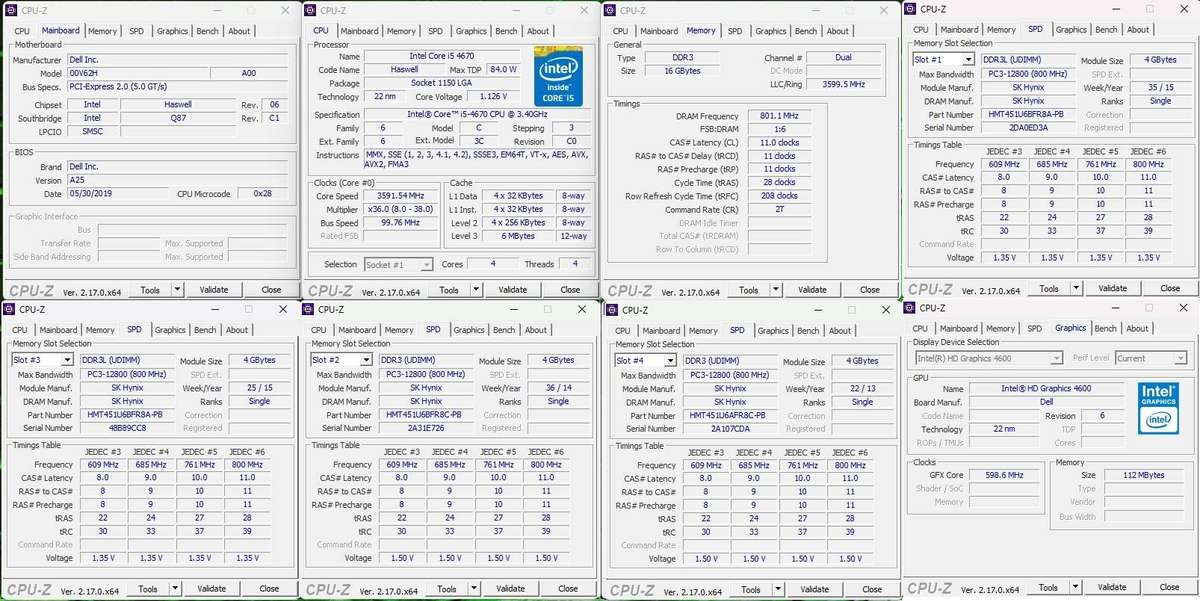Open the About tab in CPU window
The height and width of the screenshot is (601, 1200).
tap(539, 31)
